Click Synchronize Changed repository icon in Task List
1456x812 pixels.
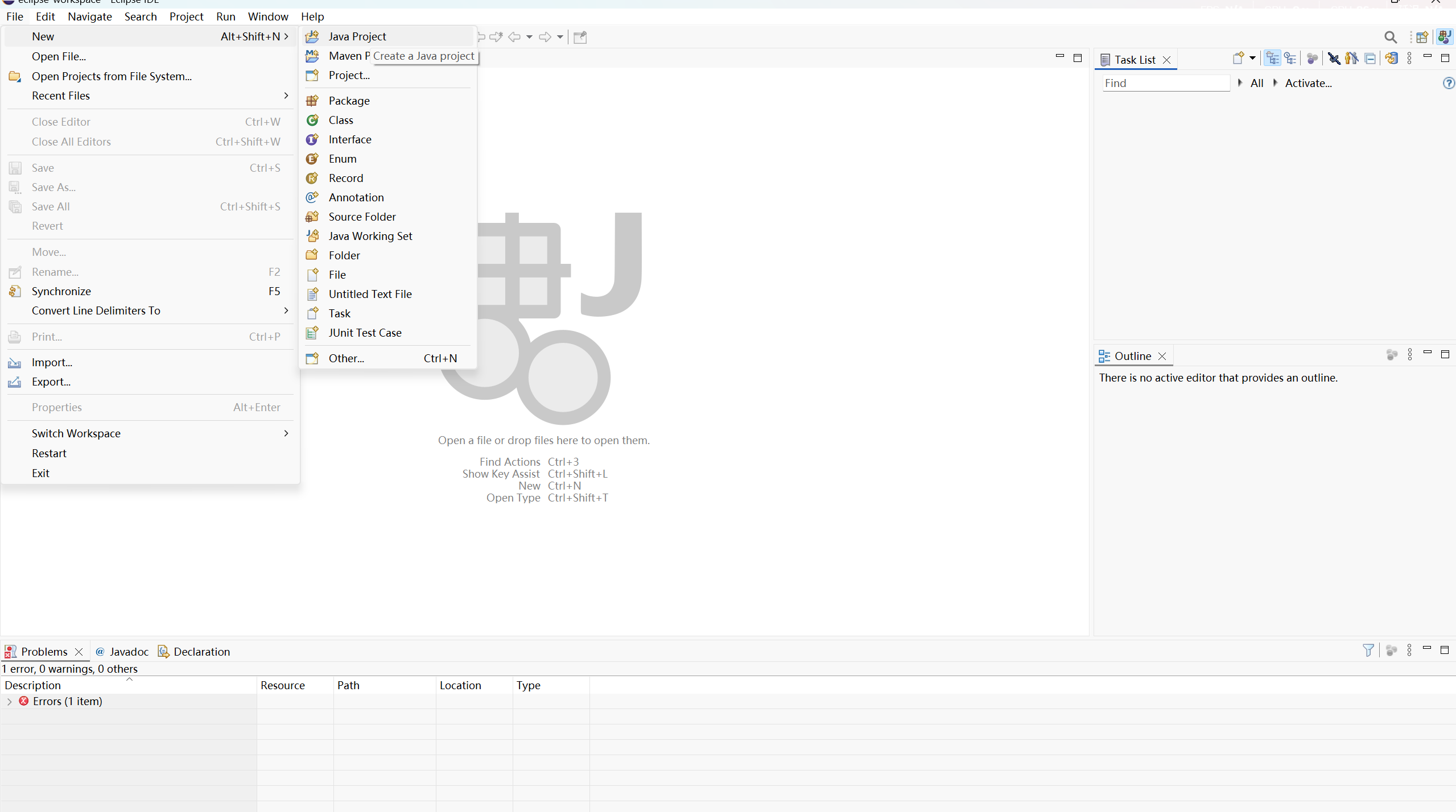1391,59
